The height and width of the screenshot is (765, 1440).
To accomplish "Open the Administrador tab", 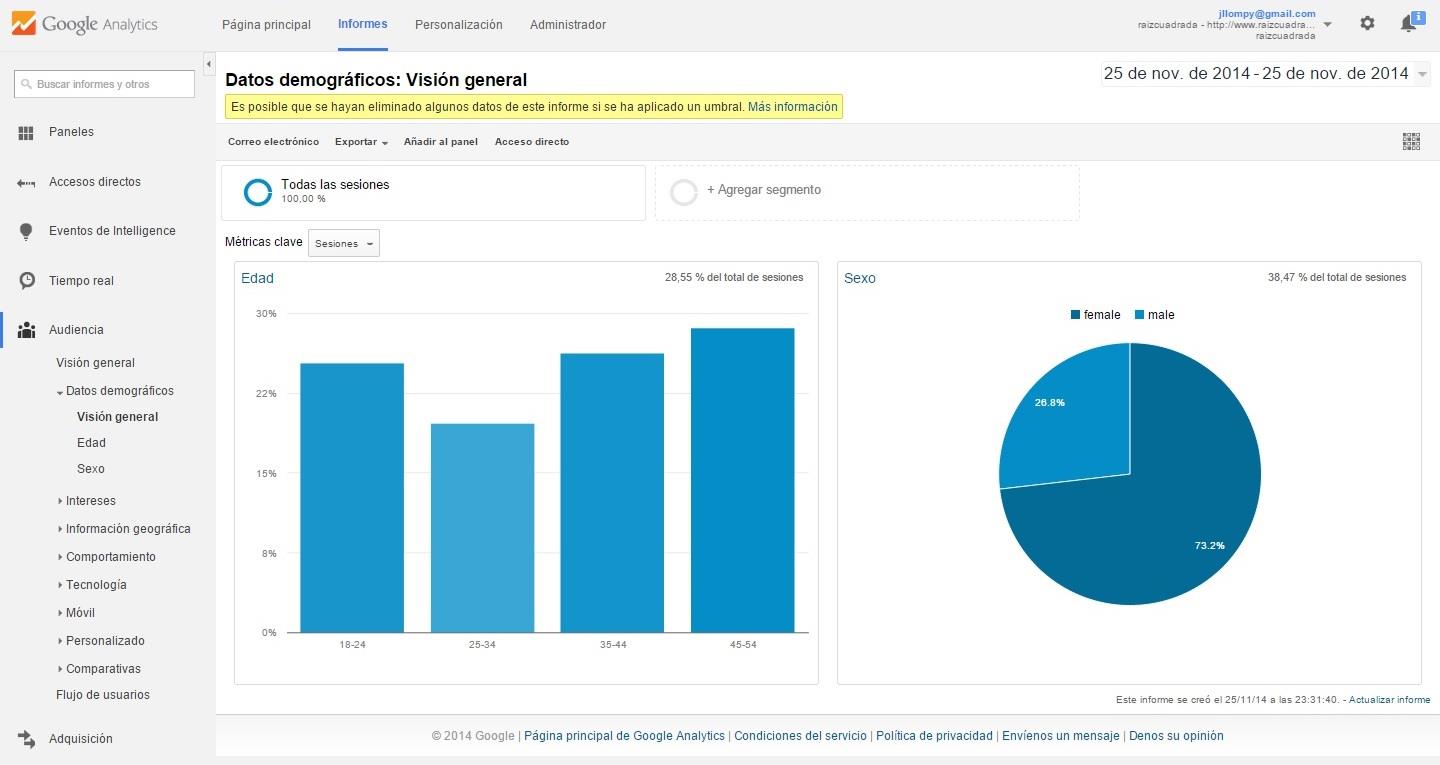I will [x=567, y=25].
